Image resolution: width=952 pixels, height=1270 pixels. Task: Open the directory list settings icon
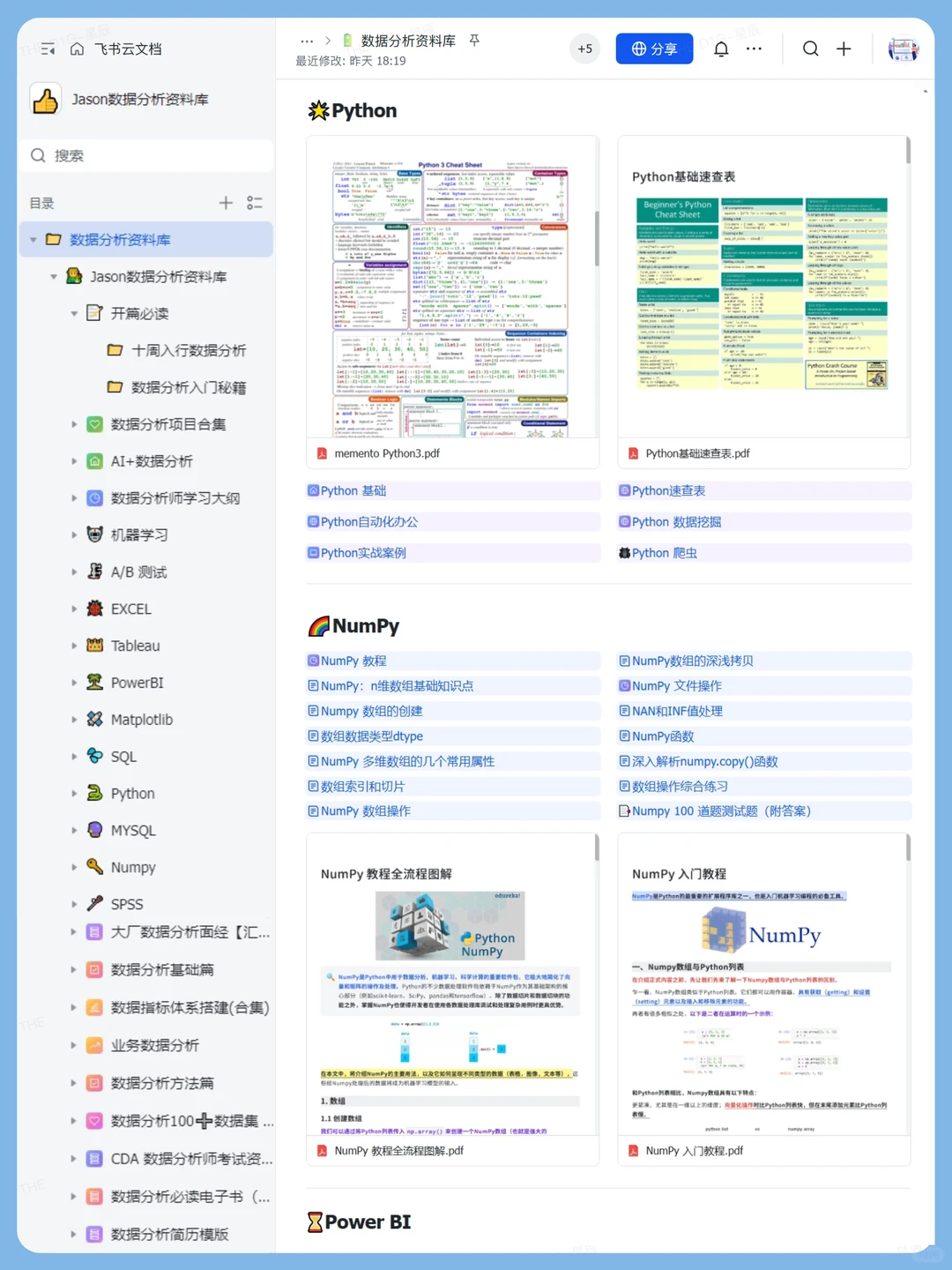255,203
